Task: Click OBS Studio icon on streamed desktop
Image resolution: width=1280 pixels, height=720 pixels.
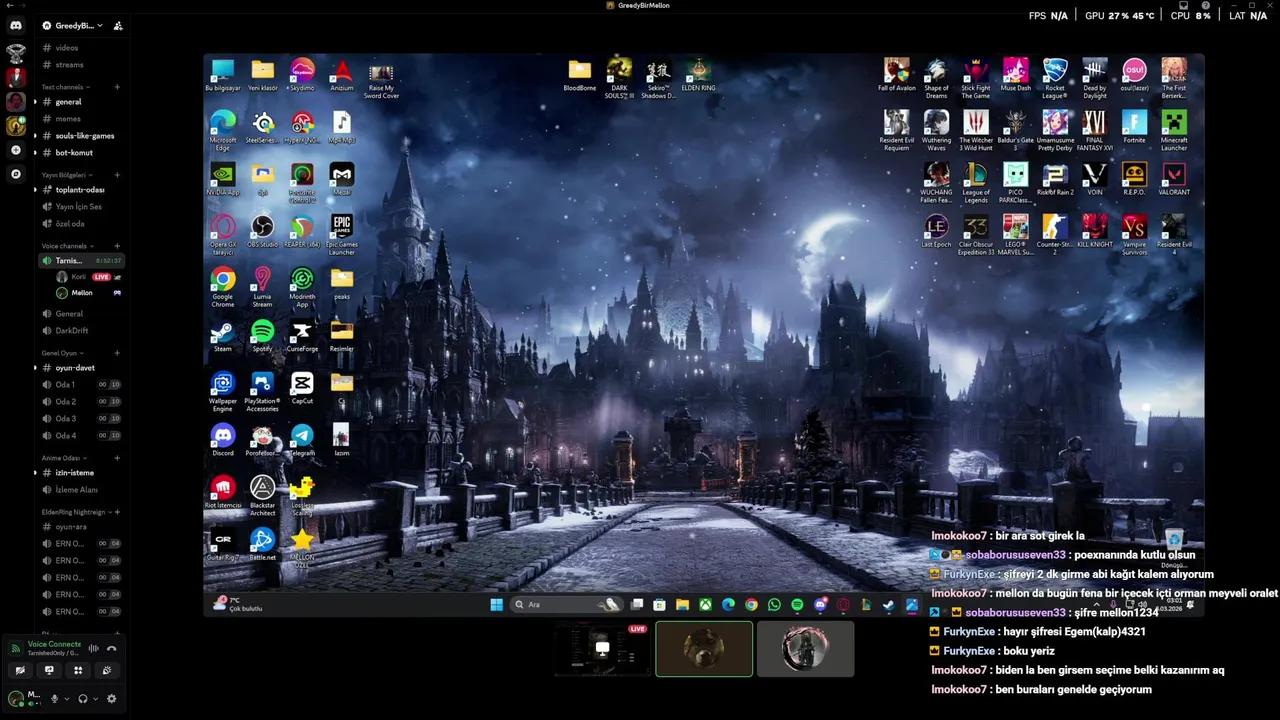Action: [x=262, y=231]
